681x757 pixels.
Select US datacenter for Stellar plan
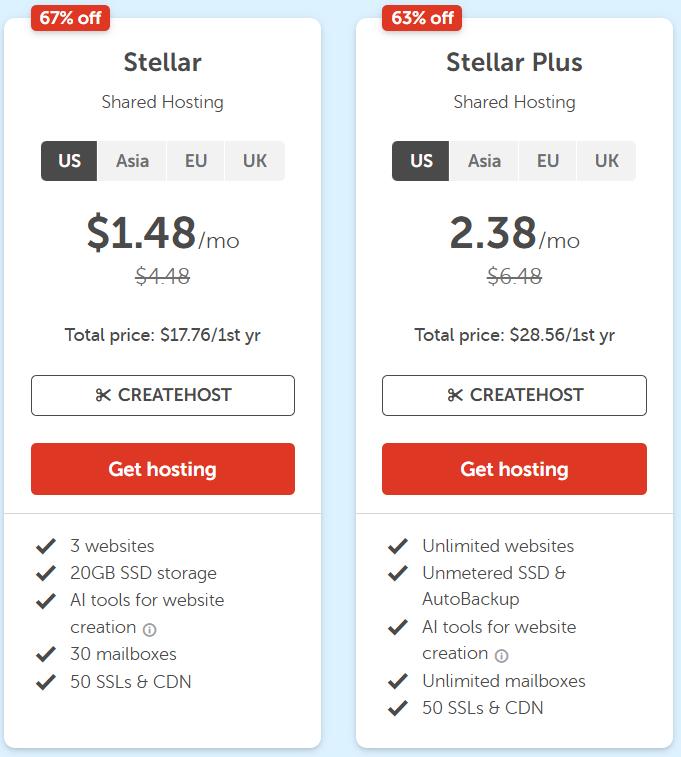click(69, 161)
